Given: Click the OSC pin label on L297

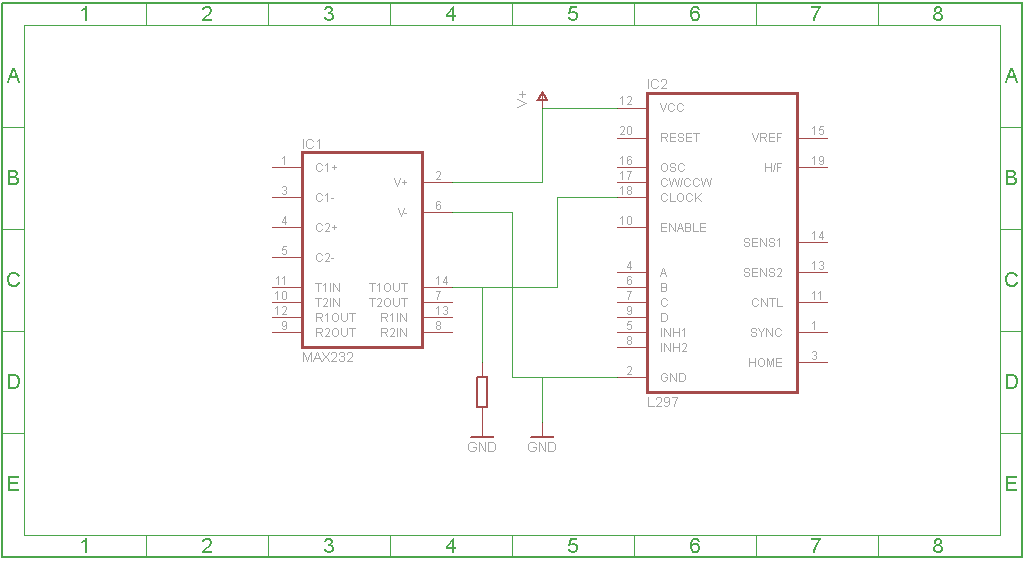Looking at the screenshot, I should coord(673,168).
